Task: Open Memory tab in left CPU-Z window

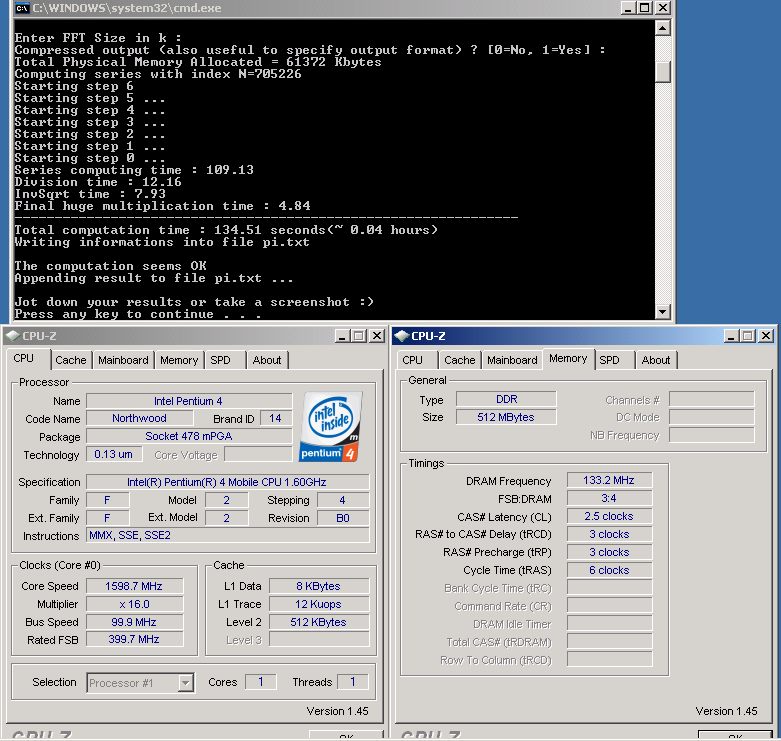Action: click(179, 360)
